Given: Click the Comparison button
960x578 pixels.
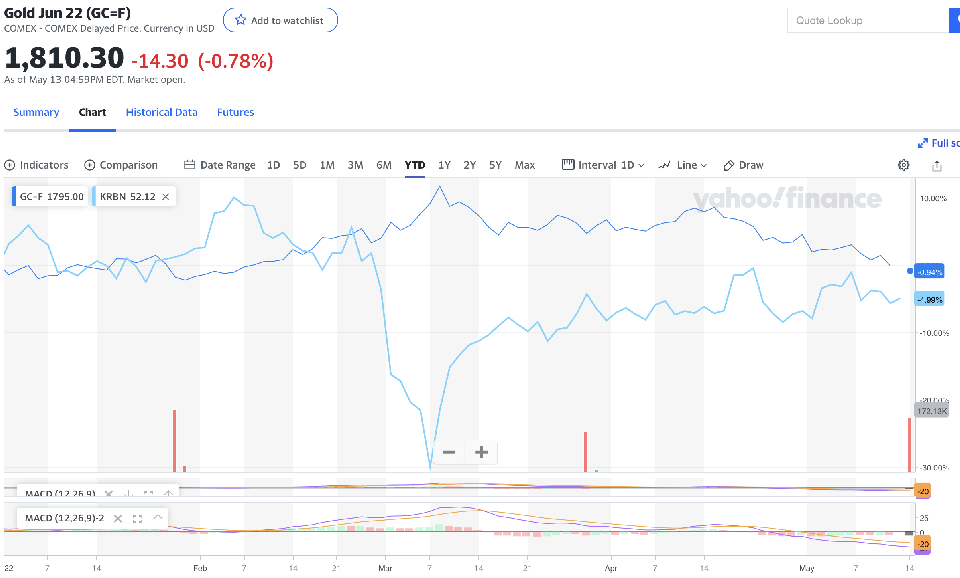Looking at the screenshot, I should [x=121, y=165].
